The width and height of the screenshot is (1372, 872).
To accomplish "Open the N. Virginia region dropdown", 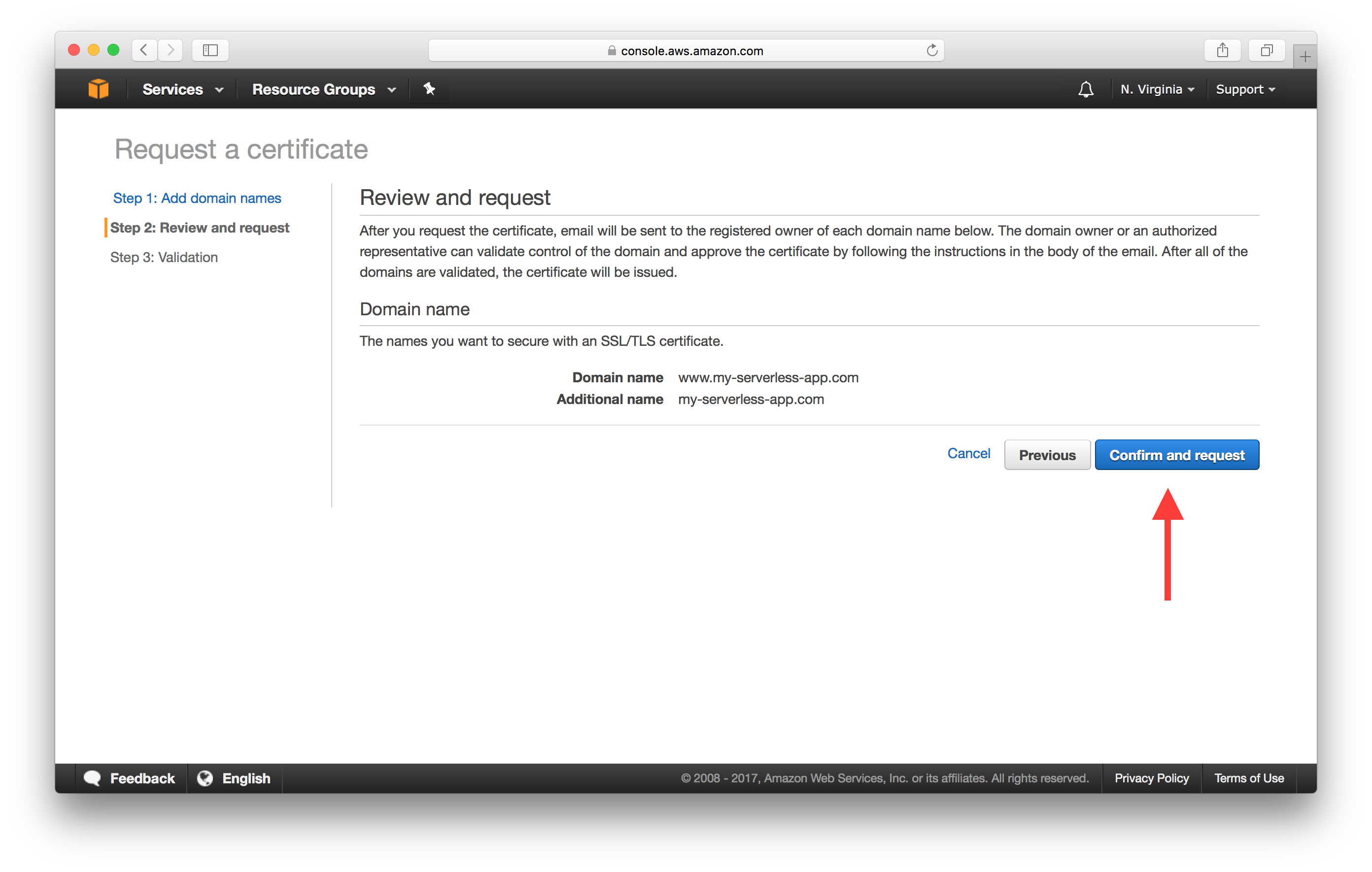I will 1157,90.
